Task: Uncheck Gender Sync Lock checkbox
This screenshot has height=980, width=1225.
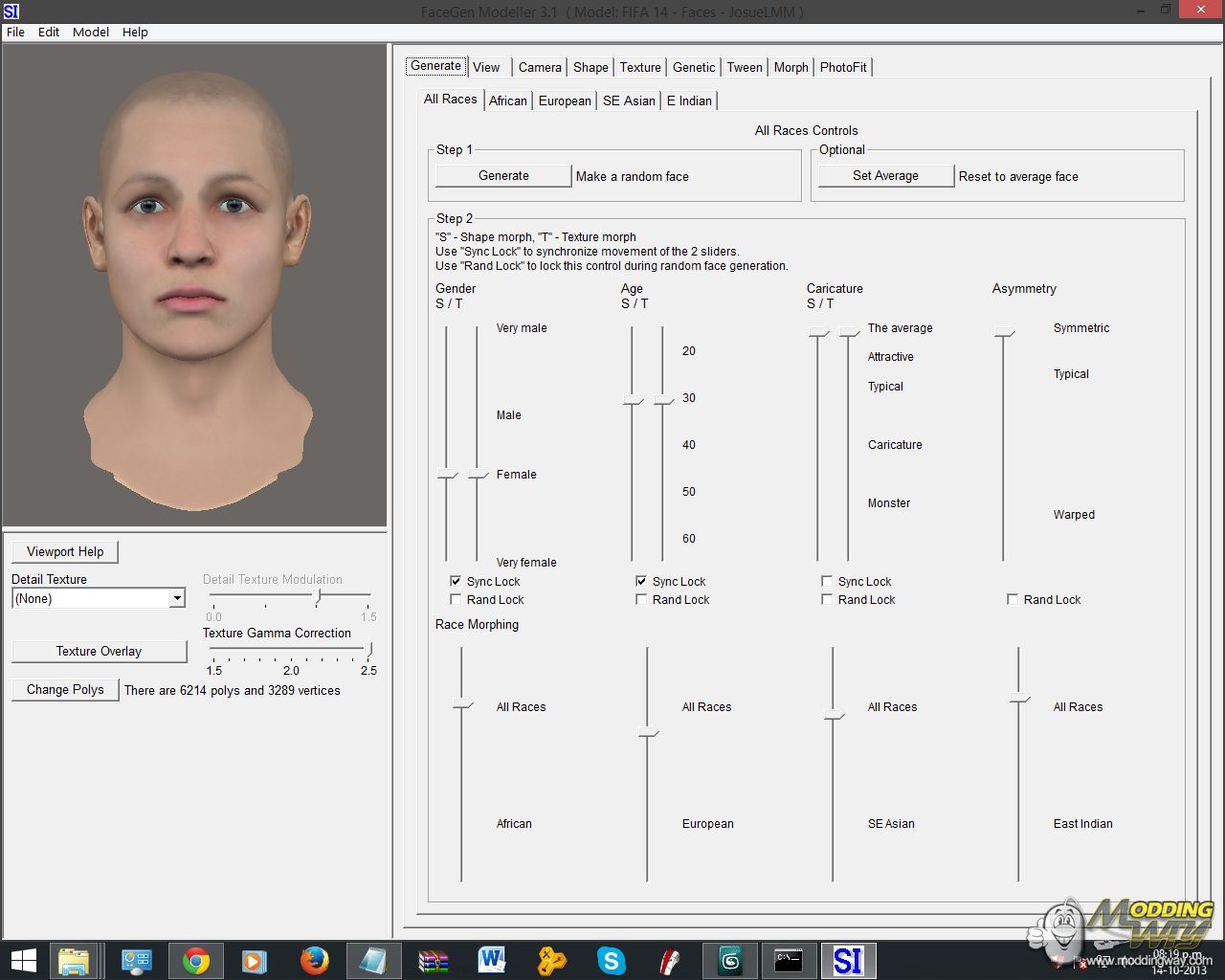Action: 456,581
